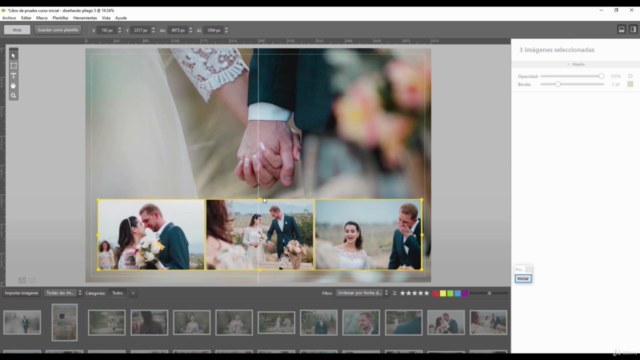The width and height of the screenshot is (640, 360).
Task: Adjust the thumbnail size slider
Action: tap(489, 293)
